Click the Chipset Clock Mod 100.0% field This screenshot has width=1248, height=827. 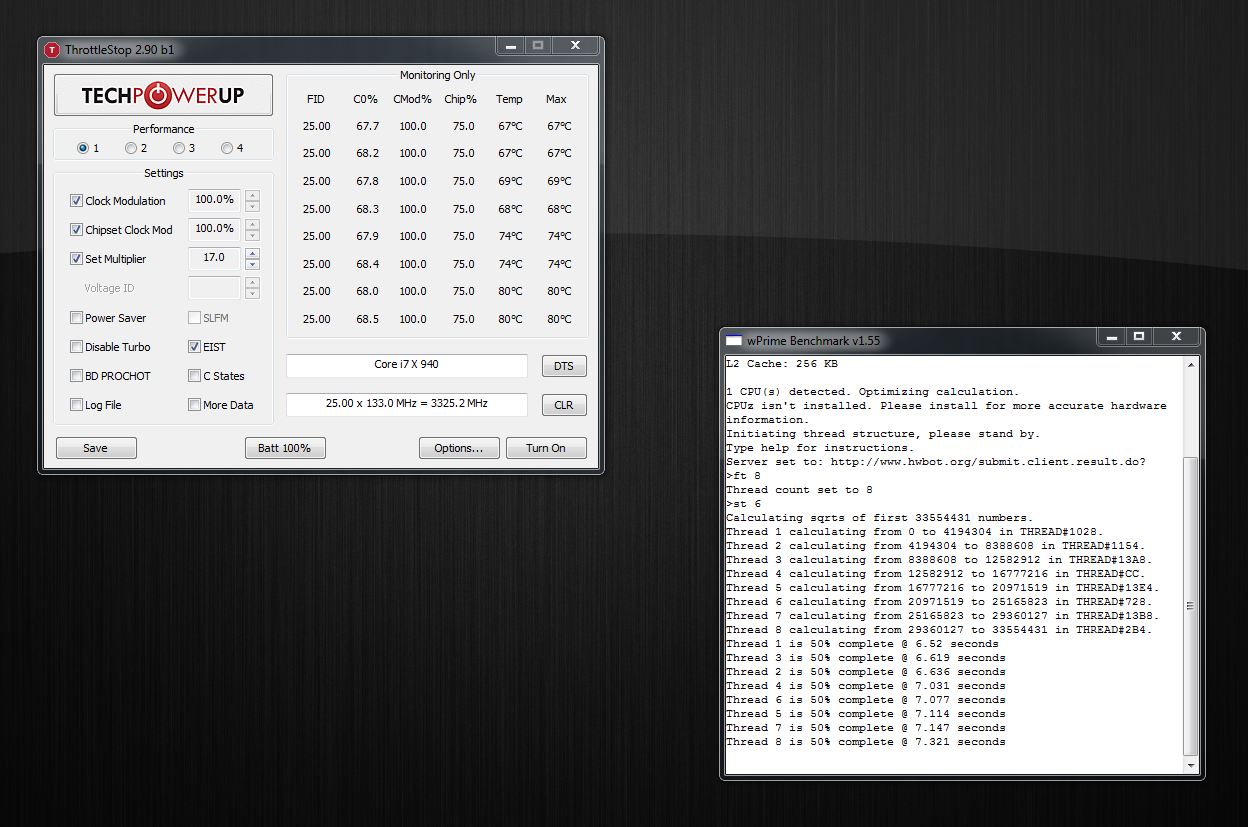pos(214,229)
